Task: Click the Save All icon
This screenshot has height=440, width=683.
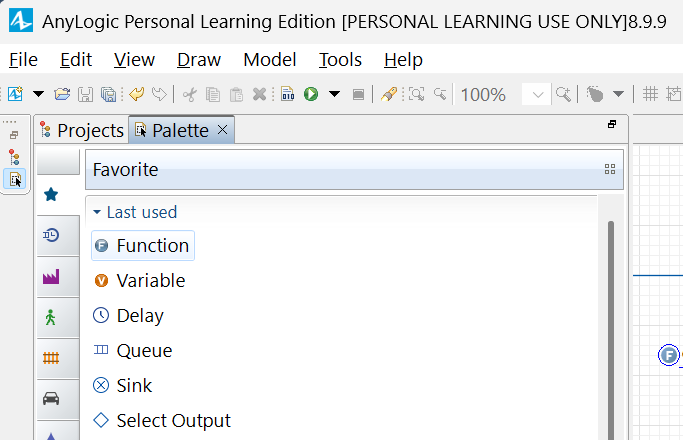Action: click(x=108, y=94)
